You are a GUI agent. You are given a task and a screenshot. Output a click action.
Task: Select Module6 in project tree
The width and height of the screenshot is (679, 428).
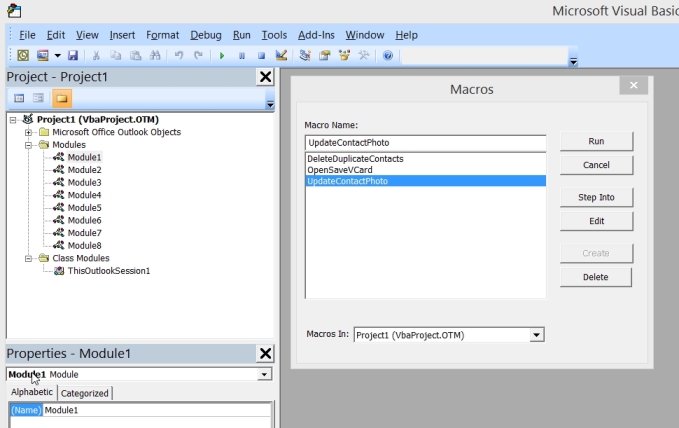pos(84,220)
